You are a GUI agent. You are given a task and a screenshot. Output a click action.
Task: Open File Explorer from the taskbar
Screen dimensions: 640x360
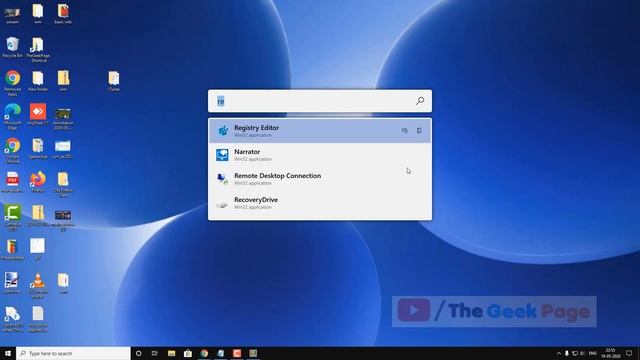click(x=171, y=353)
